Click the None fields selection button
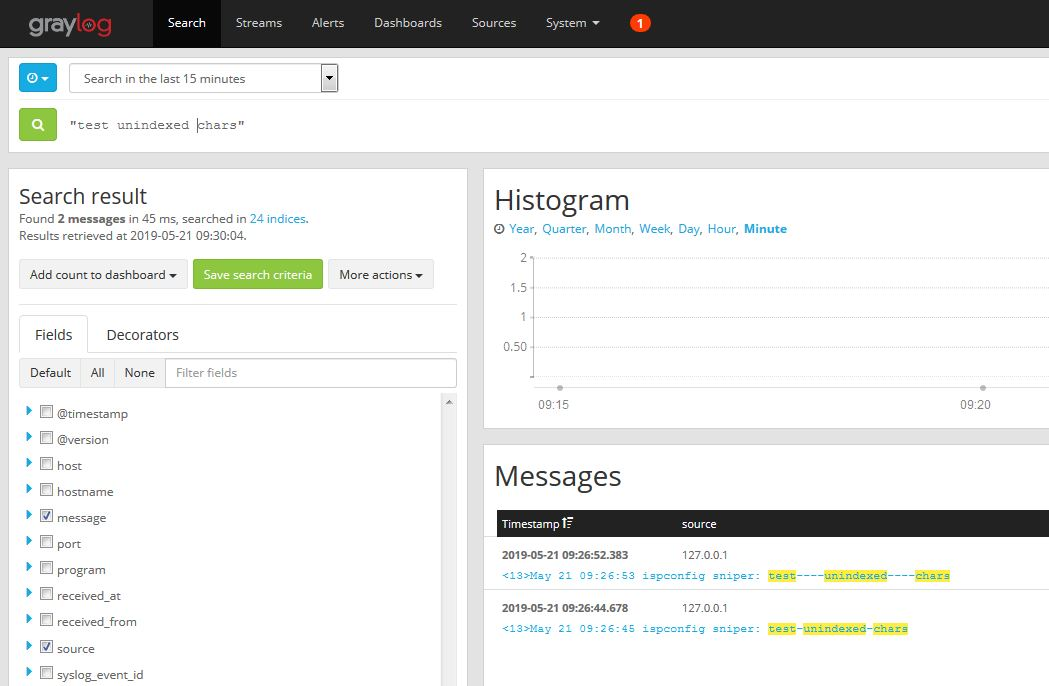The image size is (1049, 686). click(139, 372)
